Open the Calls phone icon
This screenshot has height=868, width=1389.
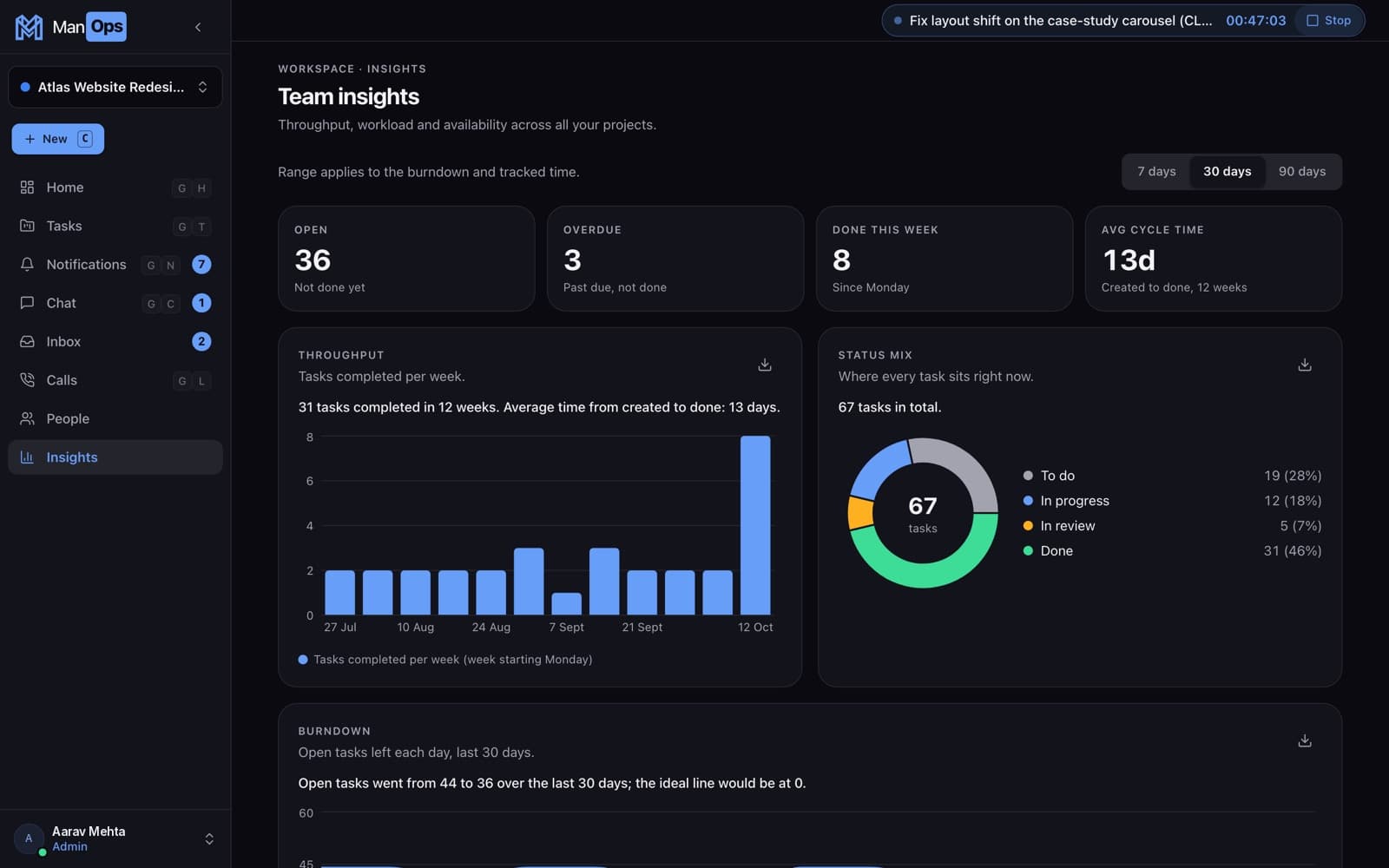click(x=27, y=380)
